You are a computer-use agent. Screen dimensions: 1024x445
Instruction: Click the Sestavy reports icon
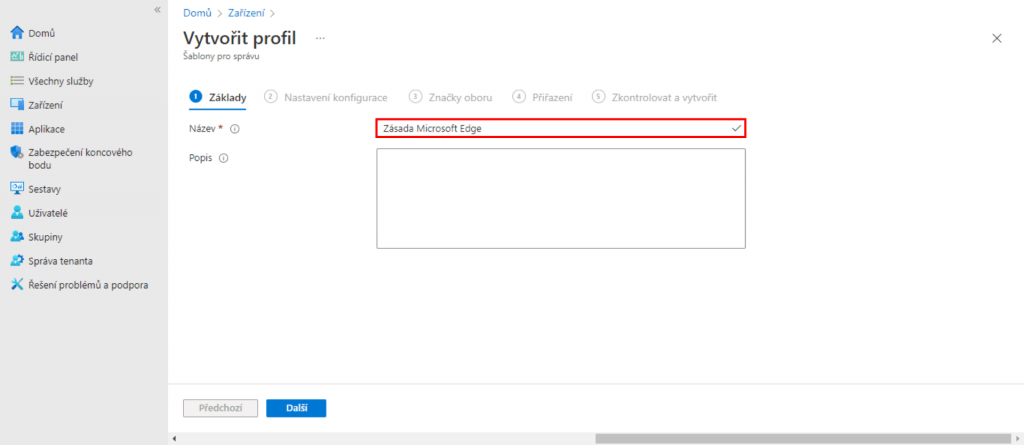click(16, 188)
